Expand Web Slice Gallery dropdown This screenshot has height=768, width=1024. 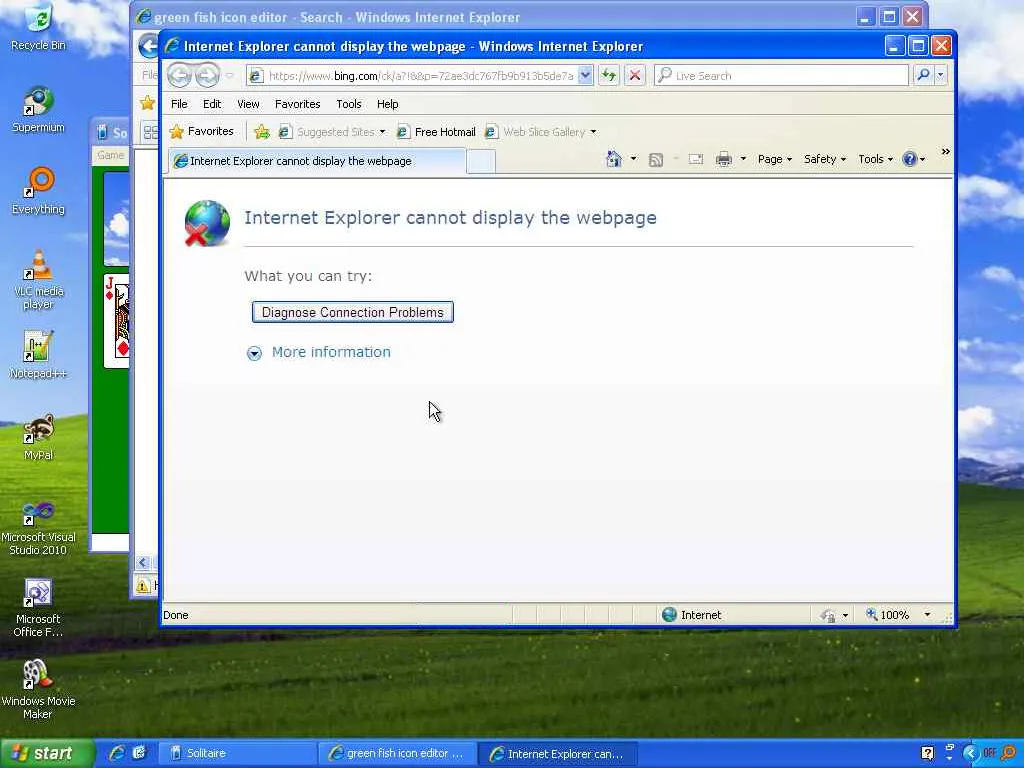[593, 132]
